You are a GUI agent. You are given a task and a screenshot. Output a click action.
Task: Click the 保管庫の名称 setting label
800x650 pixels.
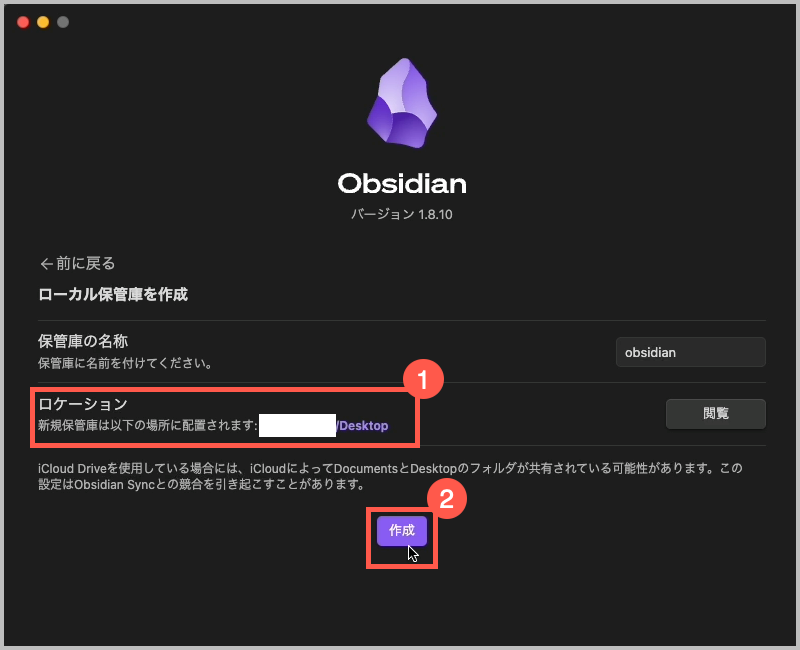83,341
